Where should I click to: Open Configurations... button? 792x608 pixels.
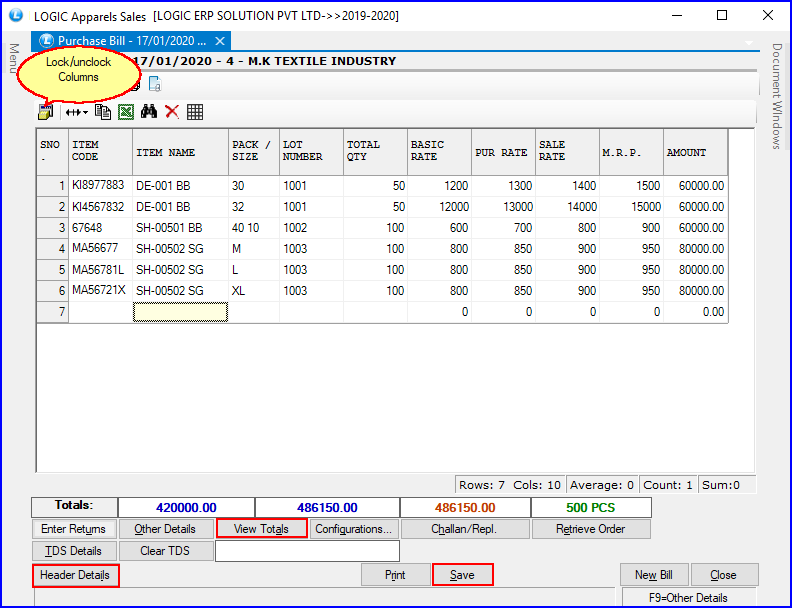(x=354, y=529)
